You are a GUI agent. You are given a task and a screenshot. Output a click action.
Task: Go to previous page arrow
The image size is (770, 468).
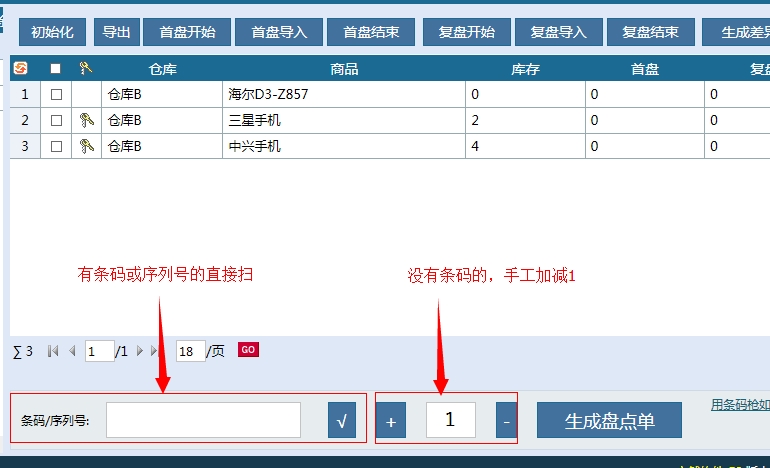pyautogui.click(x=72, y=351)
